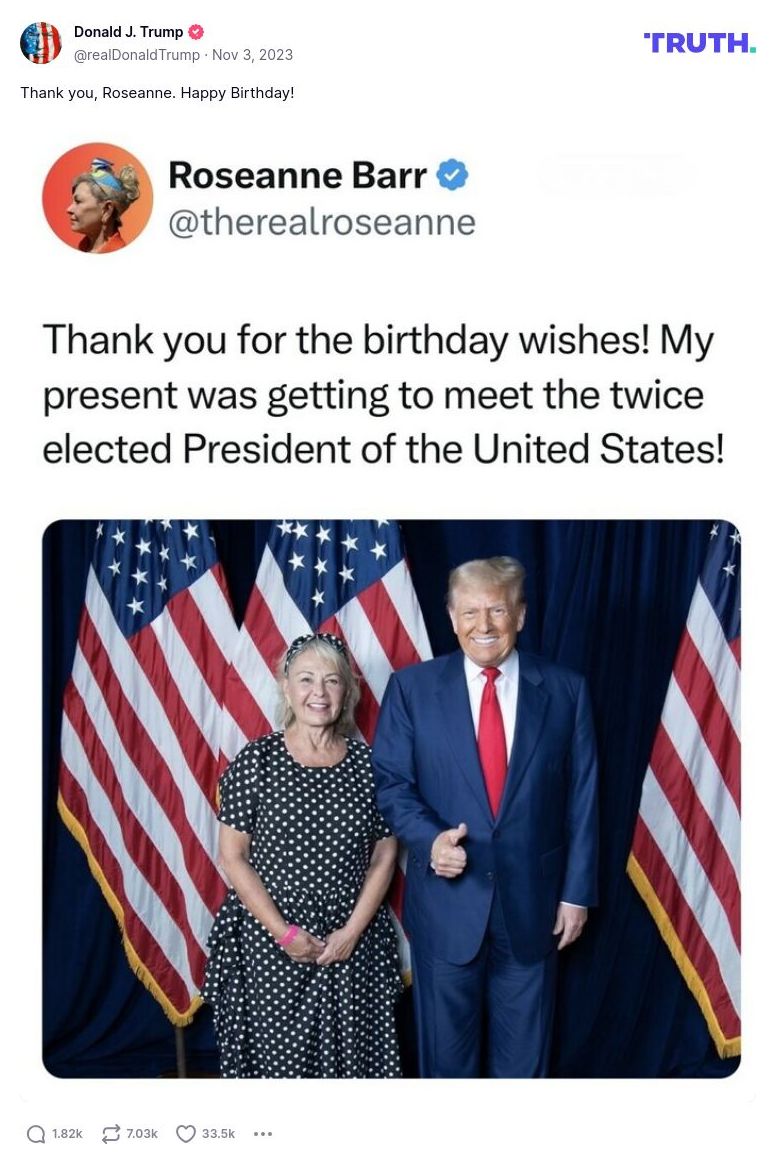View likes via the 33.5k count
The image size is (777, 1164).
[x=220, y=1134]
